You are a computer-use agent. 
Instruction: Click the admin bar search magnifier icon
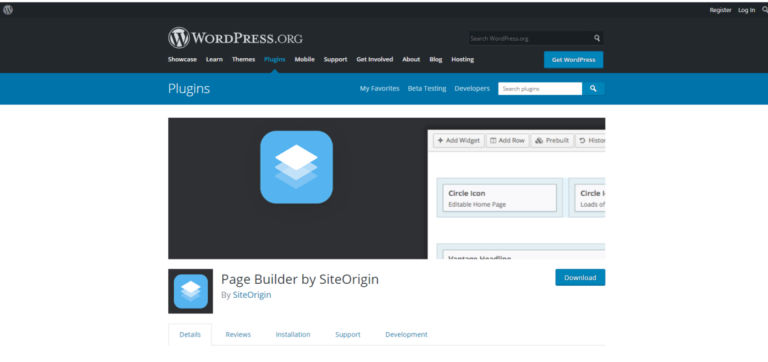pyautogui.click(x=765, y=10)
